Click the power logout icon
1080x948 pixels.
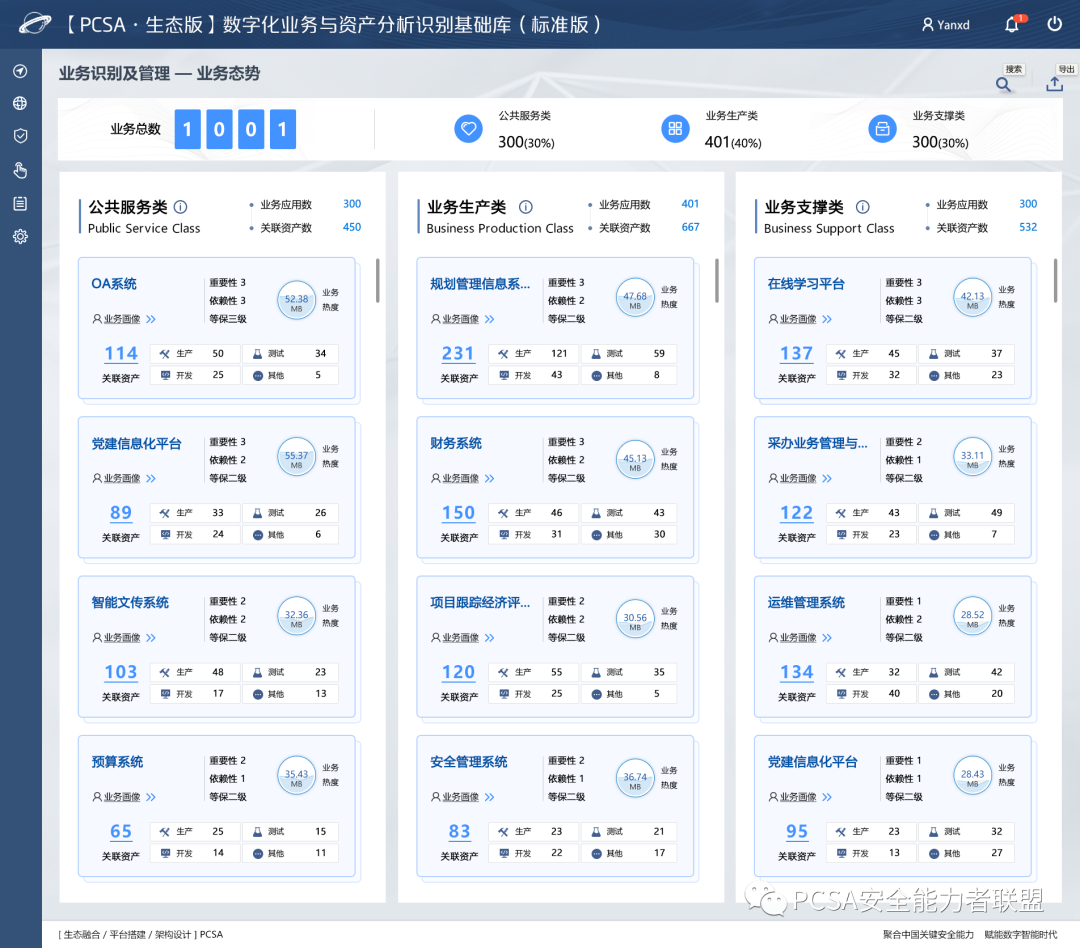(1054, 25)
